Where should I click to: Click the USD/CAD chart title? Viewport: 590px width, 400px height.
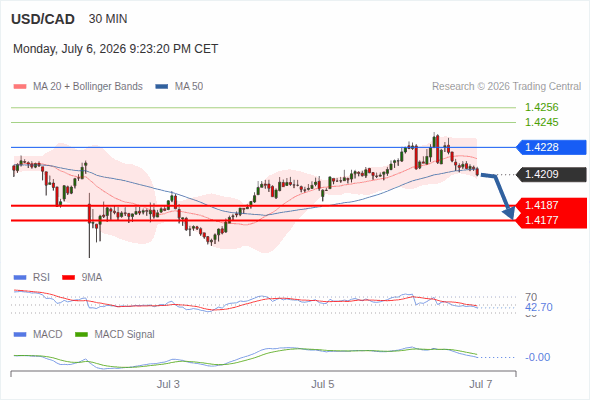(x=43, y=19)
